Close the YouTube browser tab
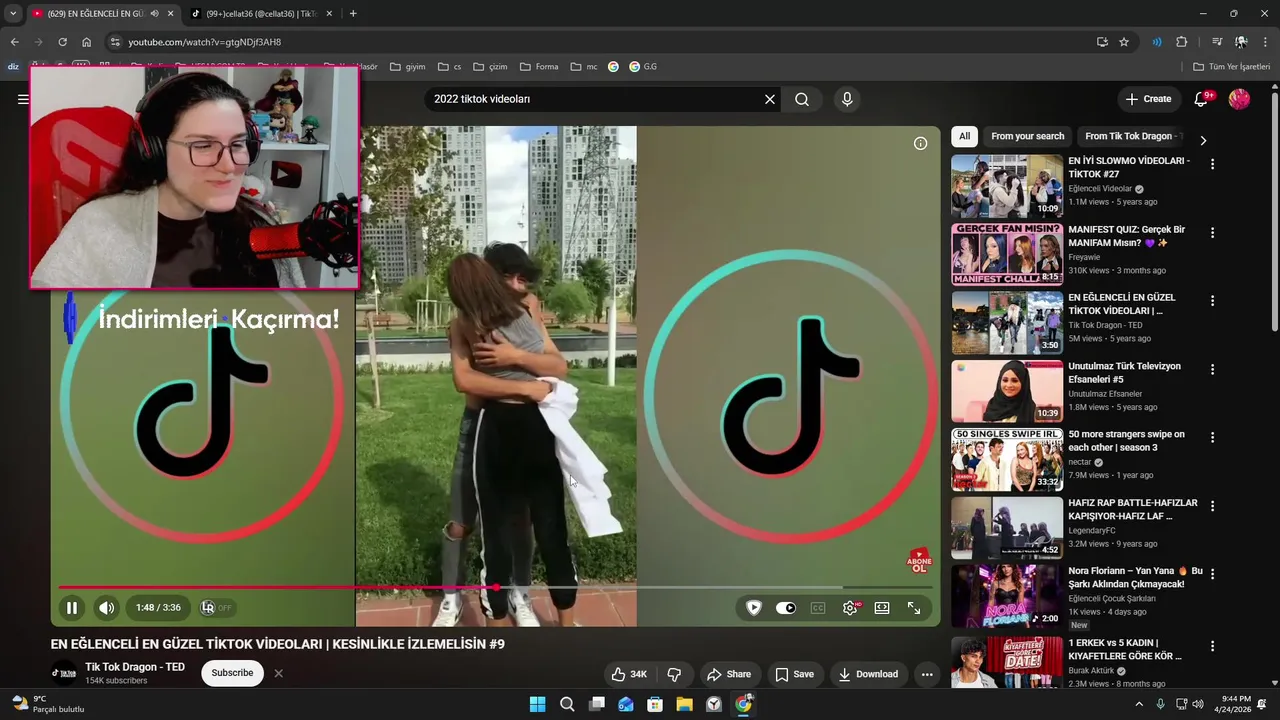The height and width of the screenshot is (720, 1280). tap(170, 14)
